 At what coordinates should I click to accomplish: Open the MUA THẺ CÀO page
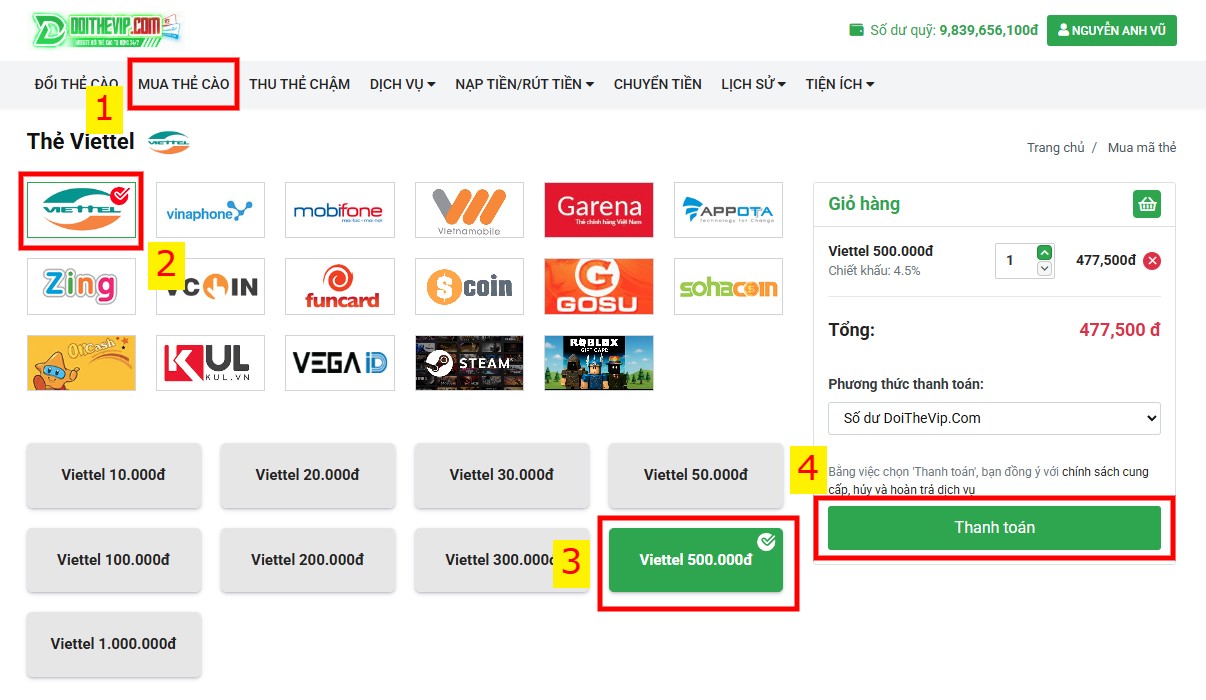[x=184, y=84]
